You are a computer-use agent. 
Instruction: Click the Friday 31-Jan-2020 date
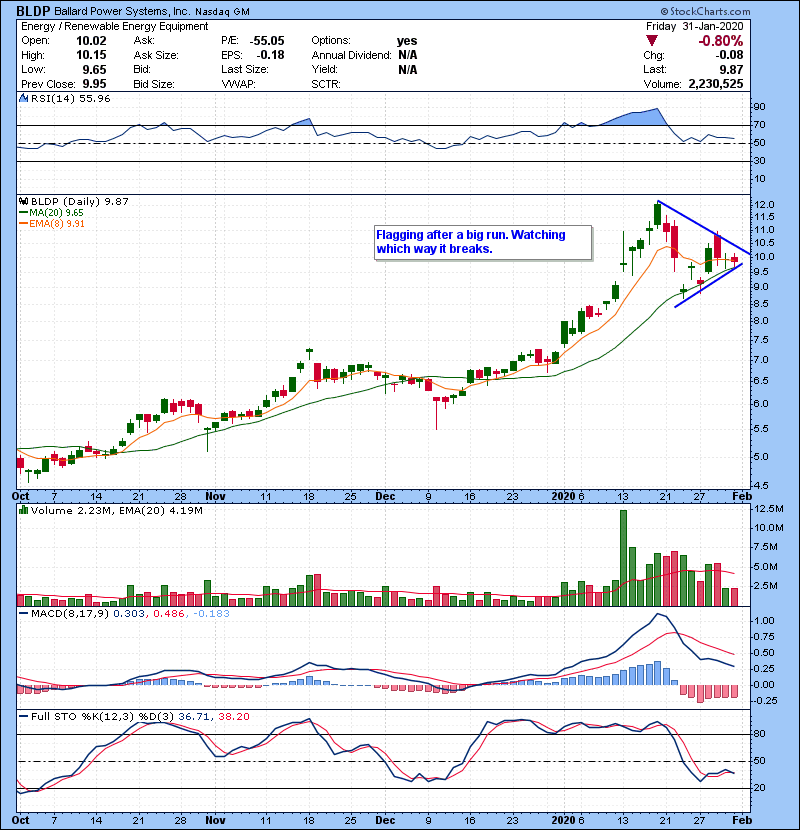tap(695, 26)
